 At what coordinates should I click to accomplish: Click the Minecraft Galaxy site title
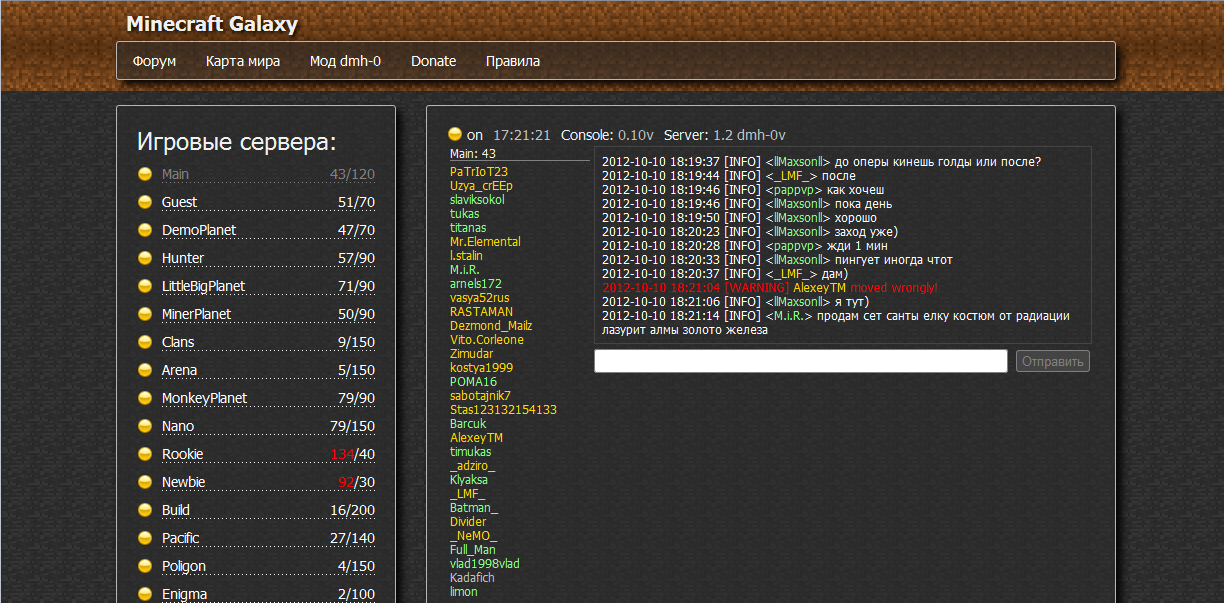(x=212, y=24)
